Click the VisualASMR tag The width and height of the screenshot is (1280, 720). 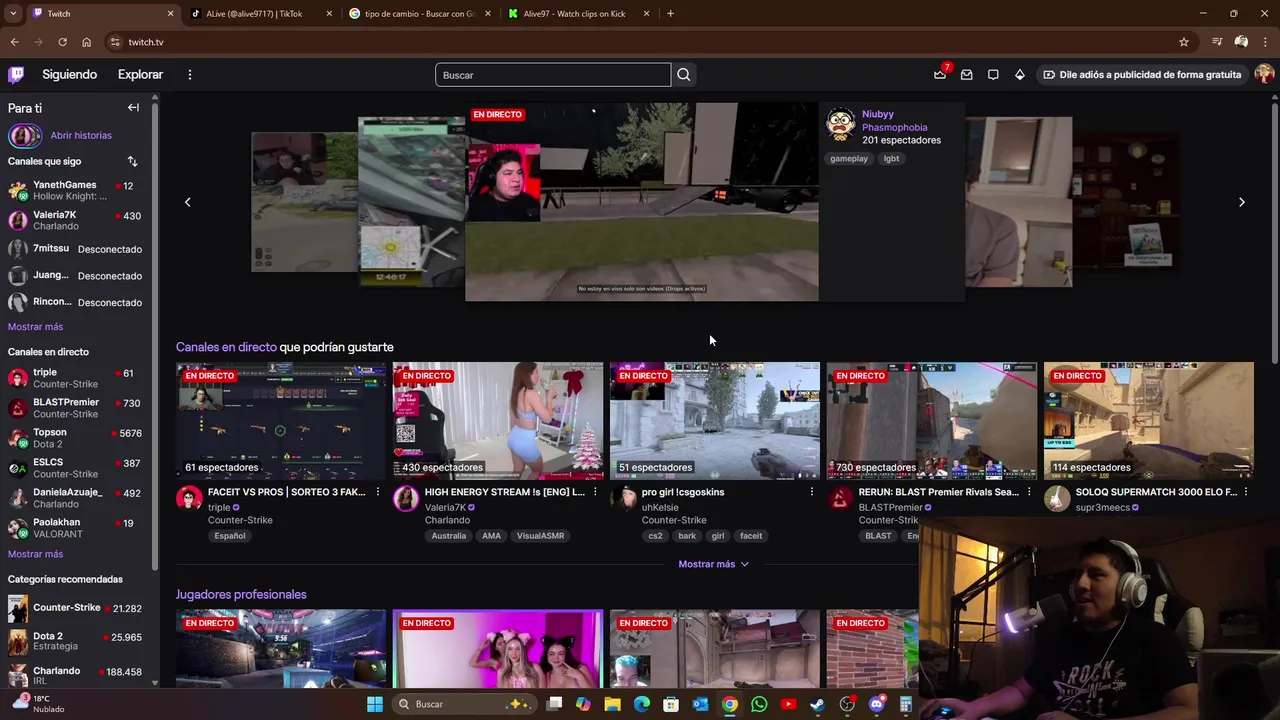click(540, 536)
